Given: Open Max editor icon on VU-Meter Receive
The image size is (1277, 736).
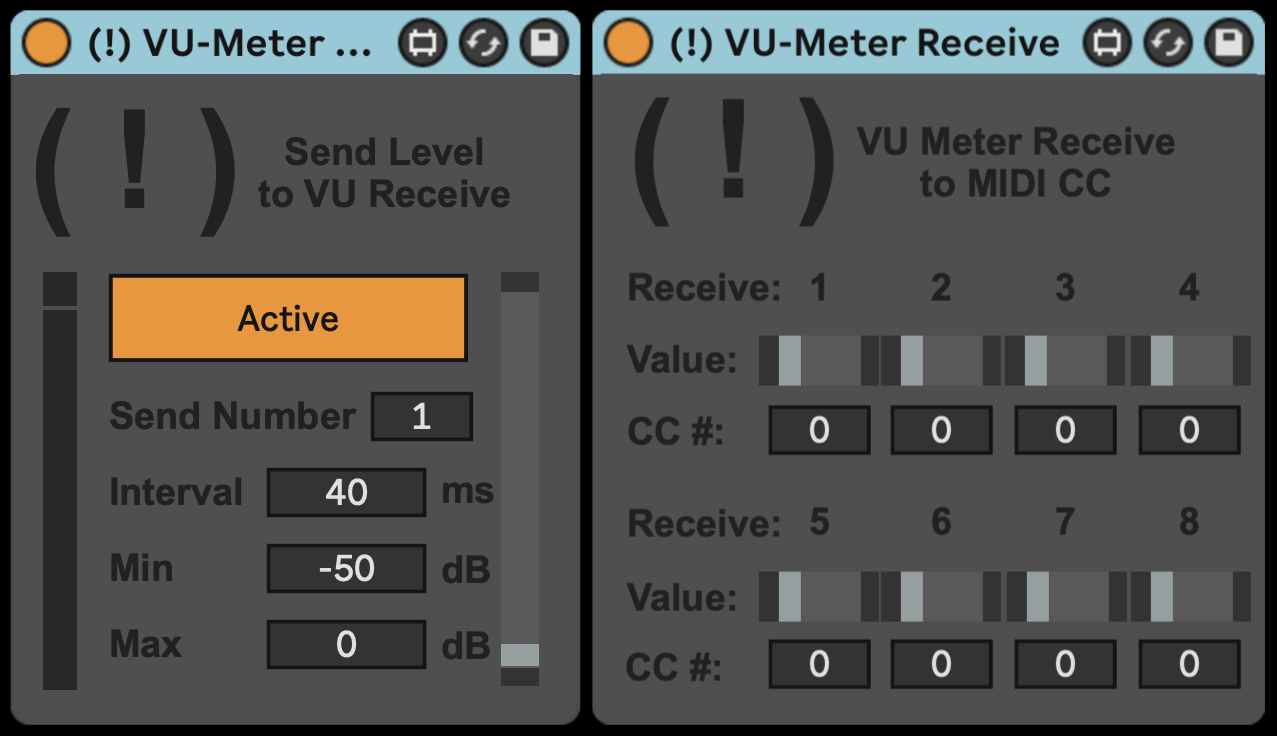Looking at the screenshot, I should tap(1107, 43).
